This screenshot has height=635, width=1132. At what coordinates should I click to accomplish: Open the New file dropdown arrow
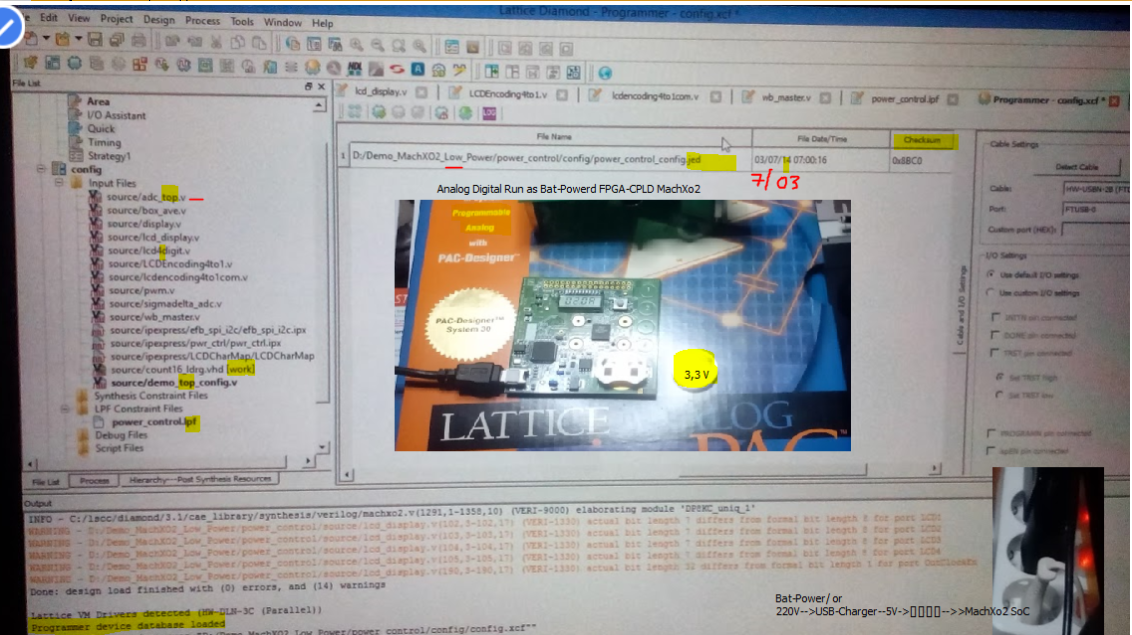pos(46,38)
